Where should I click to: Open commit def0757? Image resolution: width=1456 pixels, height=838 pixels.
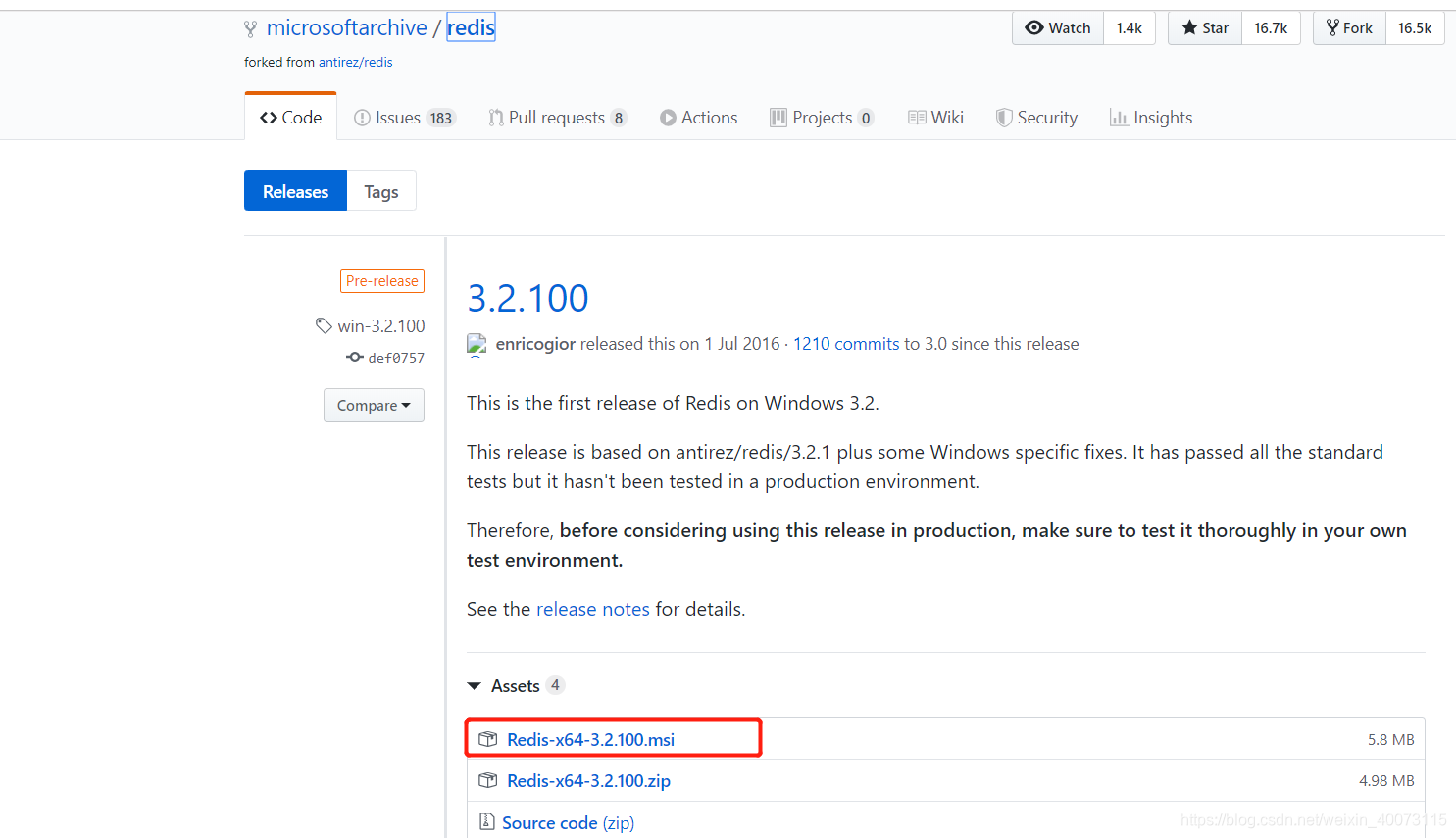(396, 358)
